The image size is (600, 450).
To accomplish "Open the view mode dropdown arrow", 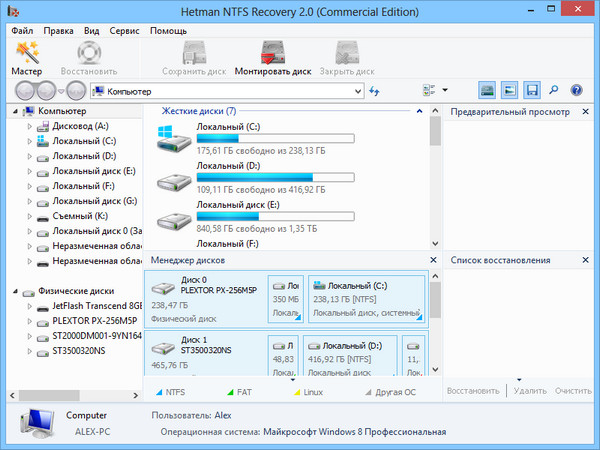I will (444, 91).
